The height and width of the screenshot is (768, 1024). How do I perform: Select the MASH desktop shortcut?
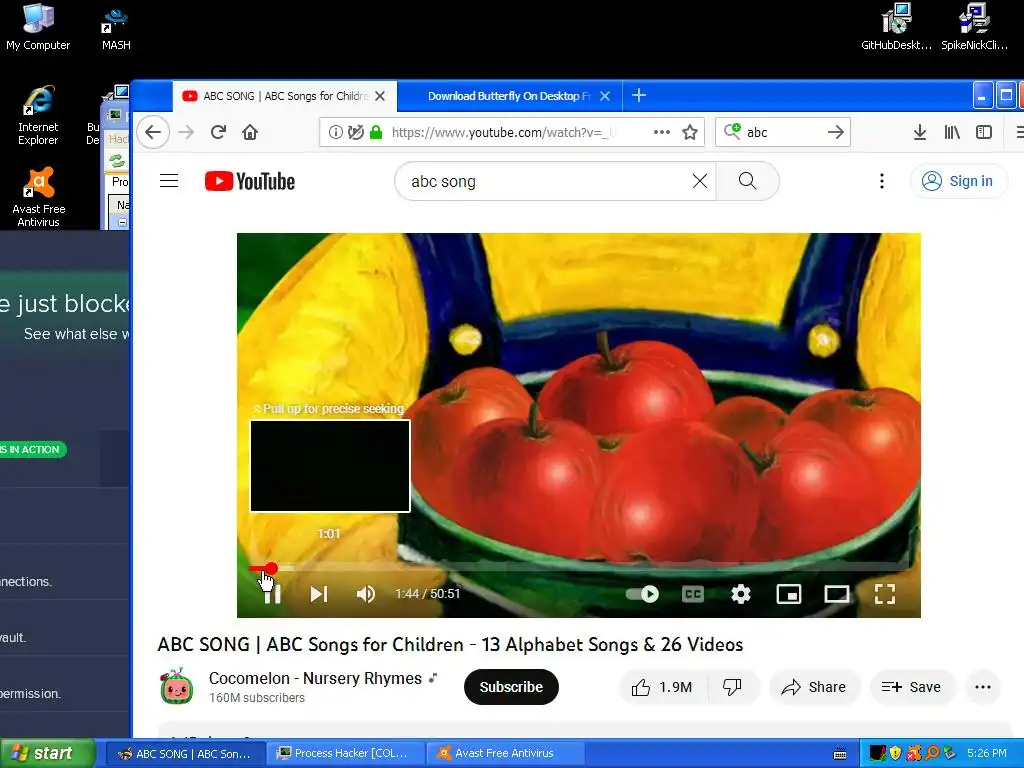(116, 29)
